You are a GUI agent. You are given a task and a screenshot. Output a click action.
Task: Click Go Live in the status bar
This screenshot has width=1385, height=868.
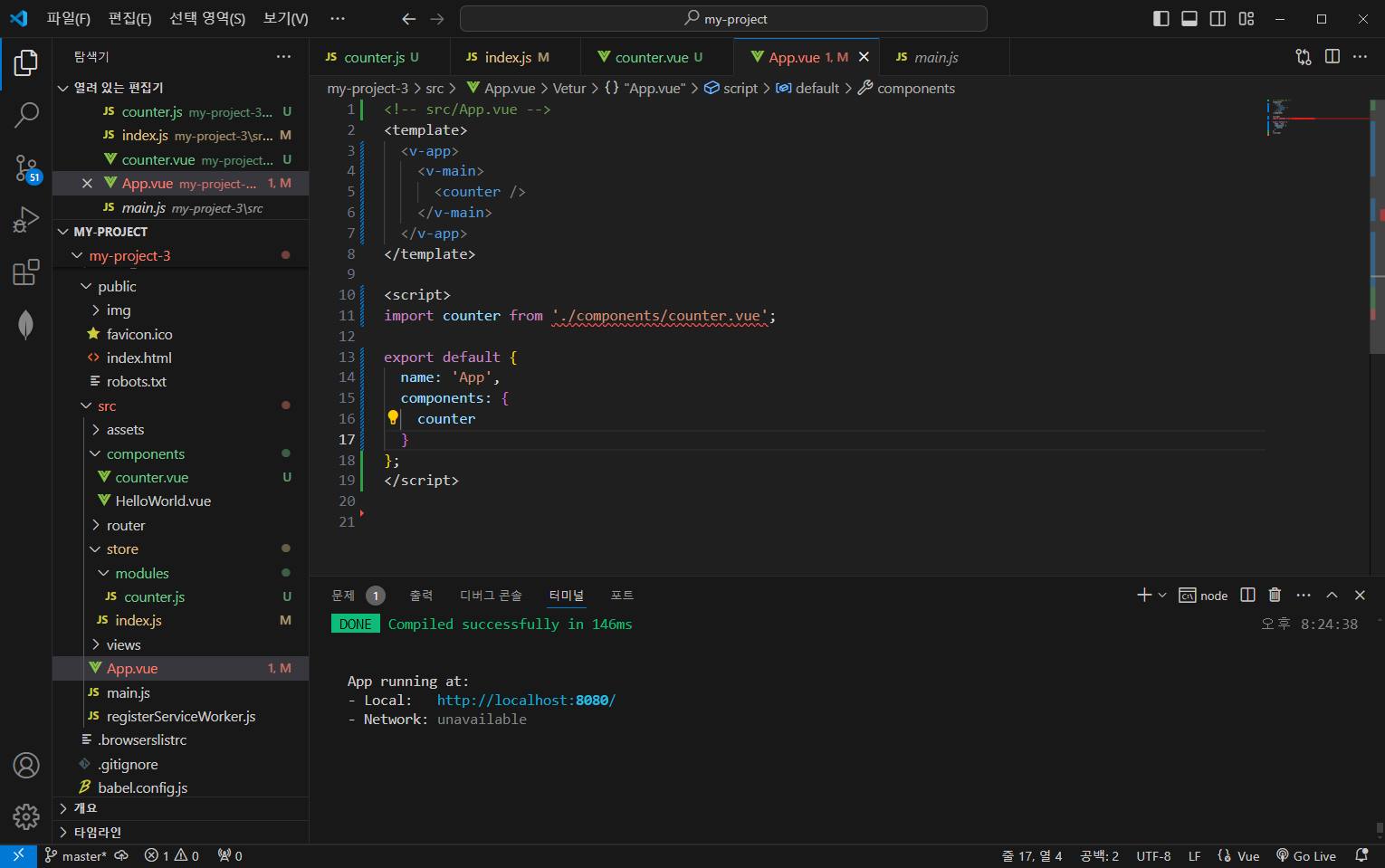(1305, 856)
